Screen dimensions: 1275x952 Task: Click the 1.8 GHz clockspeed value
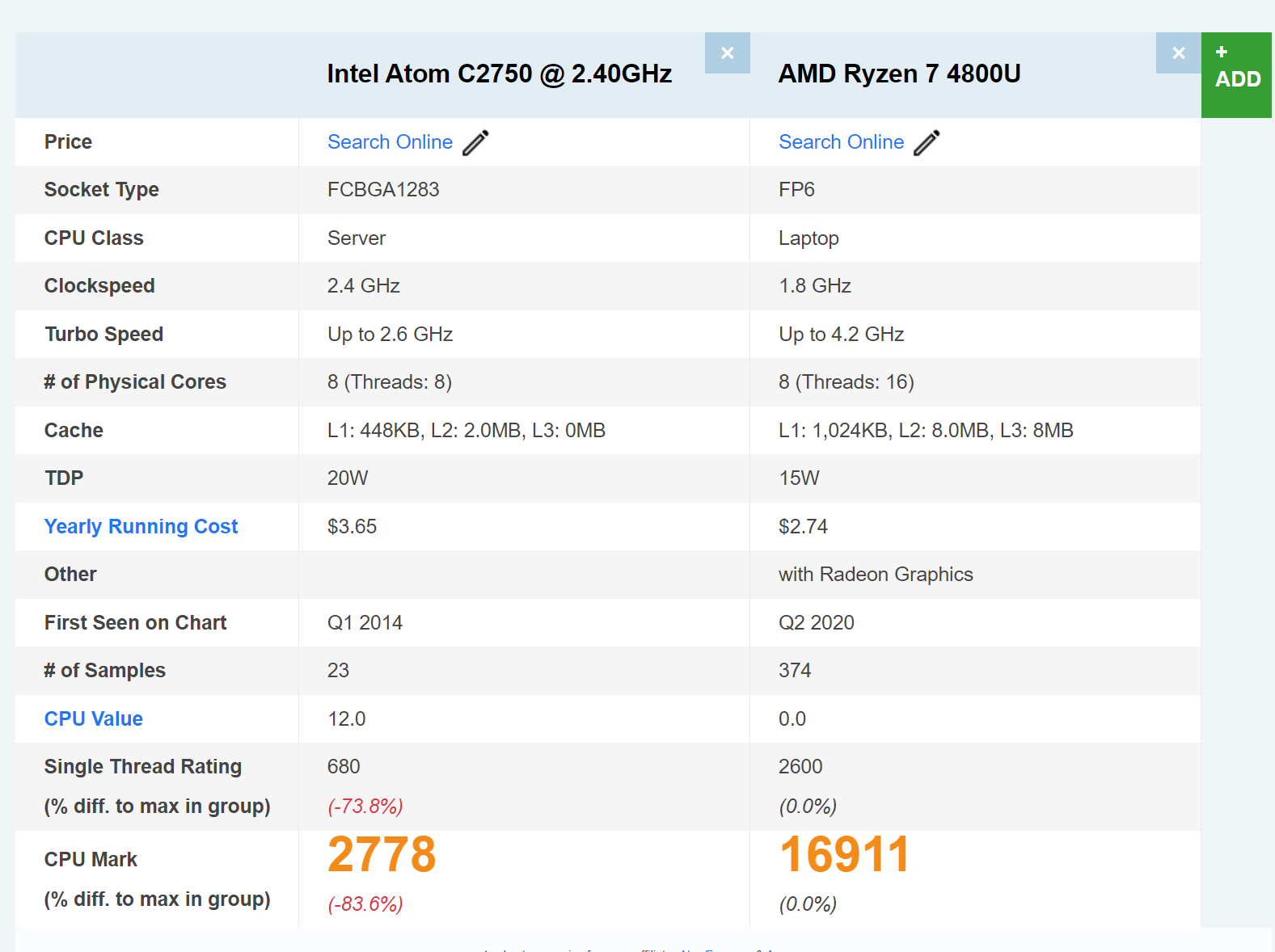pos(815,286)
